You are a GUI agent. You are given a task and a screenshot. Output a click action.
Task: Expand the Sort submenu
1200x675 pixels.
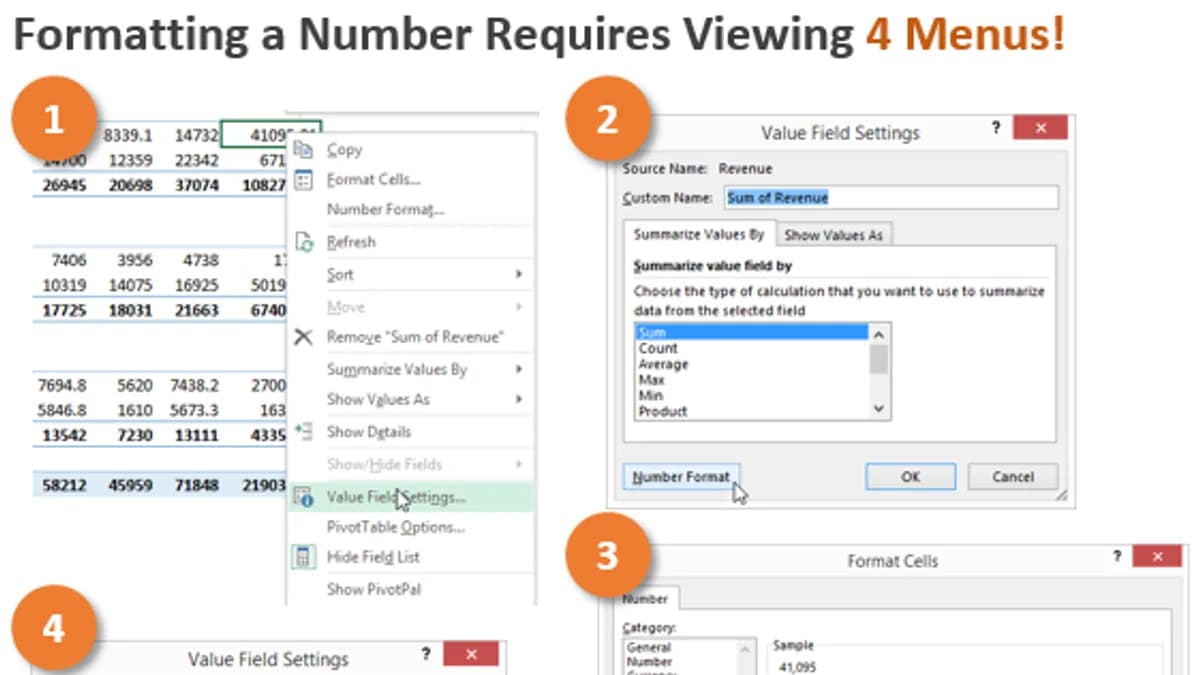click(x=518, y=274)
